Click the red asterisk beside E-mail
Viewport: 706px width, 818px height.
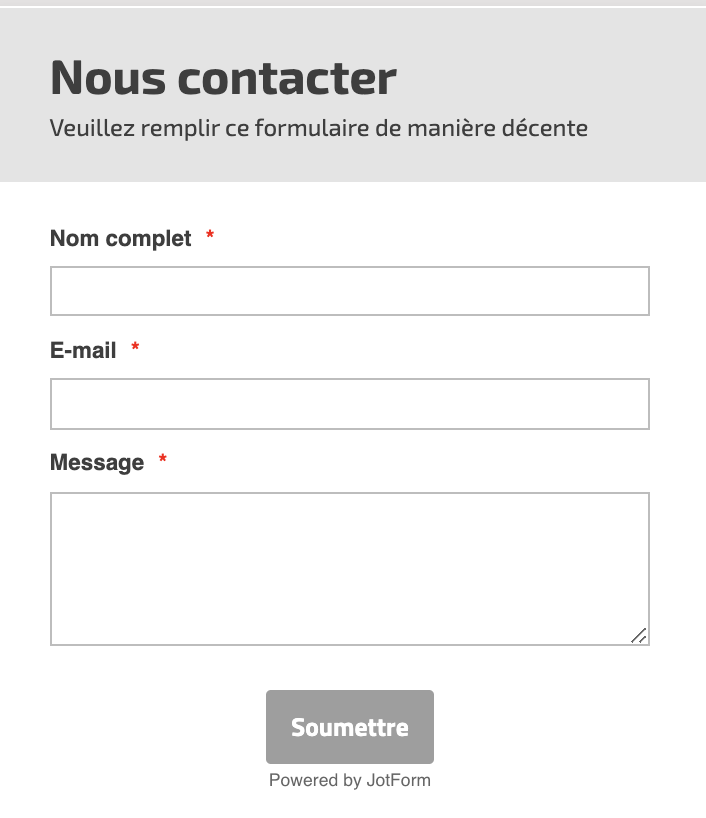pos(134,348)
